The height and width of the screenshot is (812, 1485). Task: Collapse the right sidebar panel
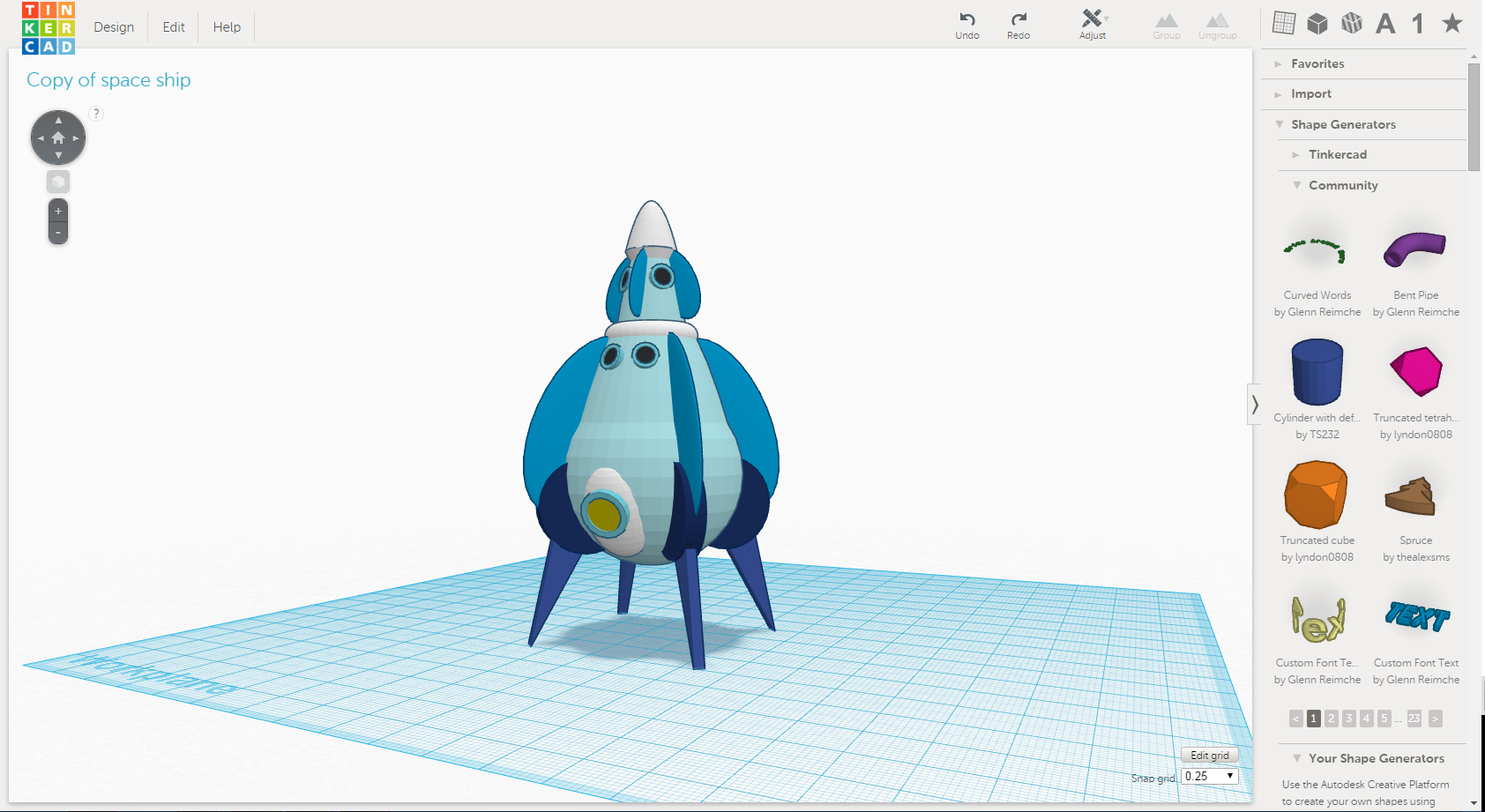[x=1254, y=405]
